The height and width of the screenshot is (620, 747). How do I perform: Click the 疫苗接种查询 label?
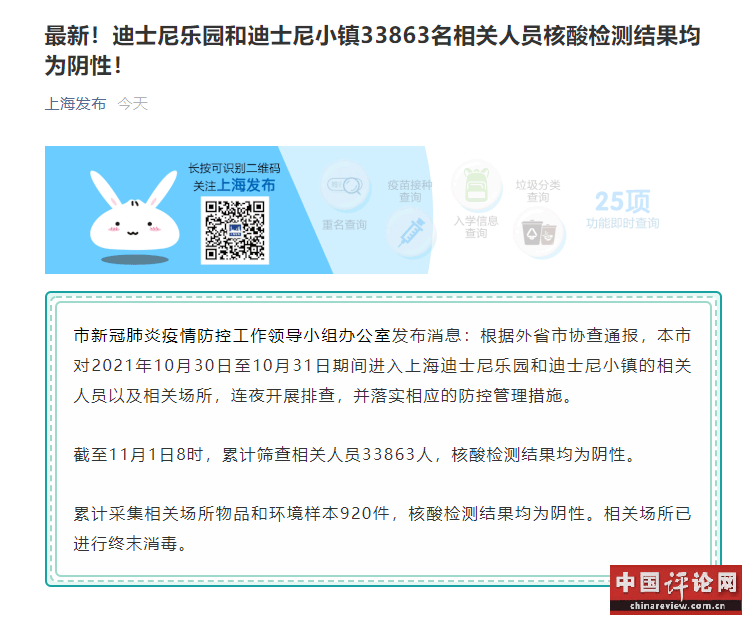click(x=410, y=191)
